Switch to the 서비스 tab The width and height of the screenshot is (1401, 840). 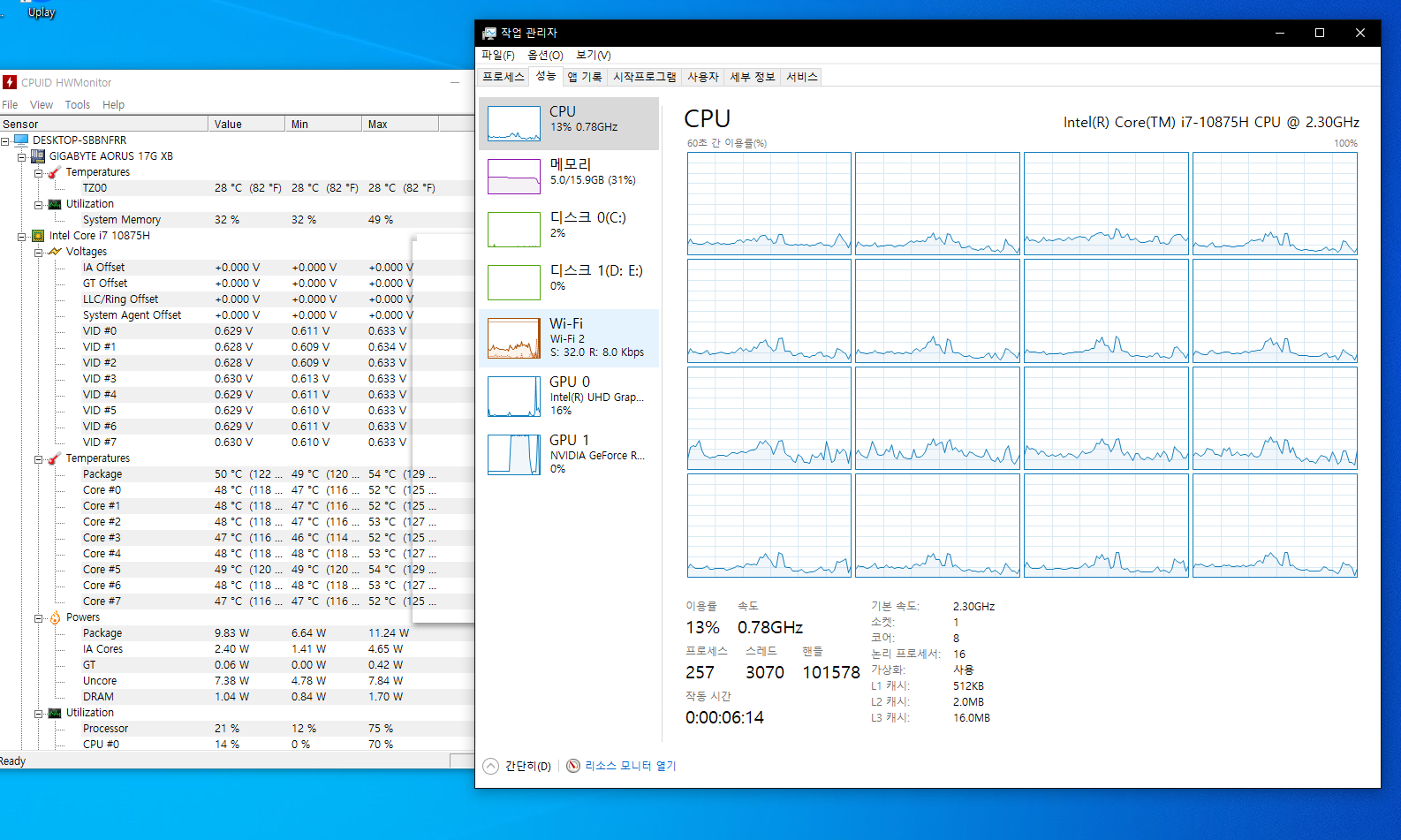click(802, 77)
